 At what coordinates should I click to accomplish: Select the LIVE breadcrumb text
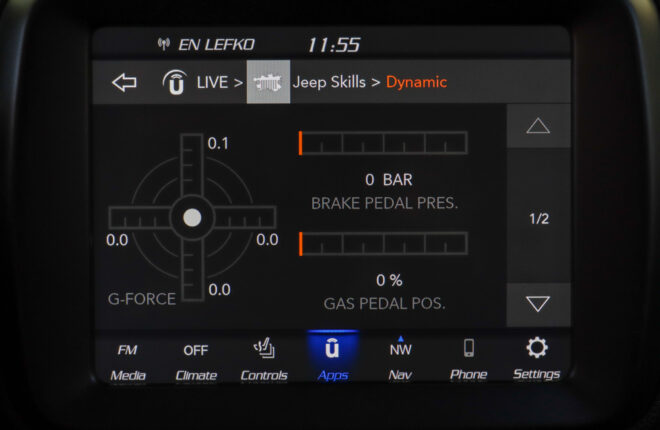pyautogui.click(x=213, y=82)
